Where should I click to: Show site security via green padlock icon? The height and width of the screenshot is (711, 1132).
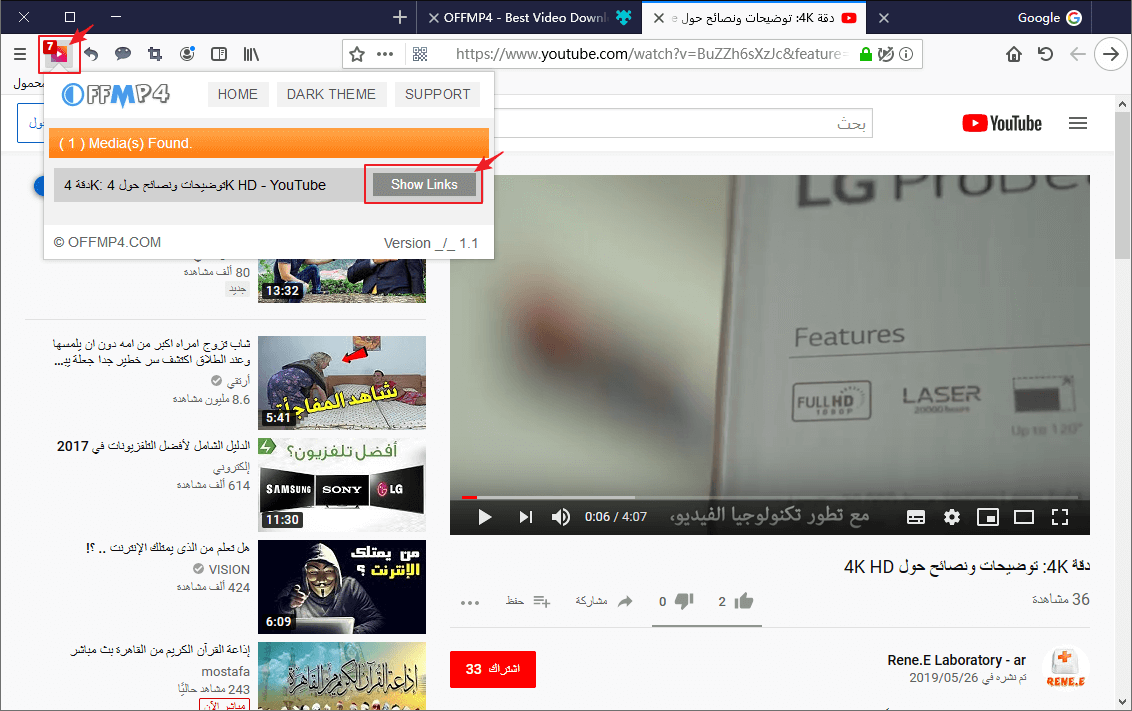866,54
